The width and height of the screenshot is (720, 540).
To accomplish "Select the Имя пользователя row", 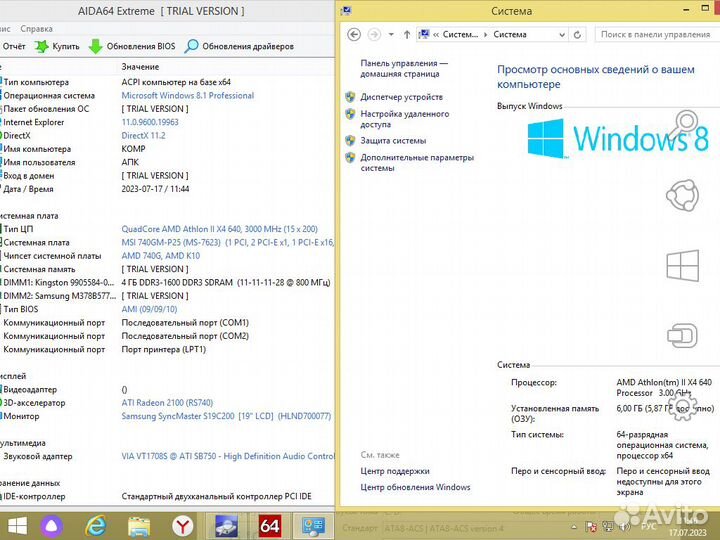I will click(x=167, y=163).
